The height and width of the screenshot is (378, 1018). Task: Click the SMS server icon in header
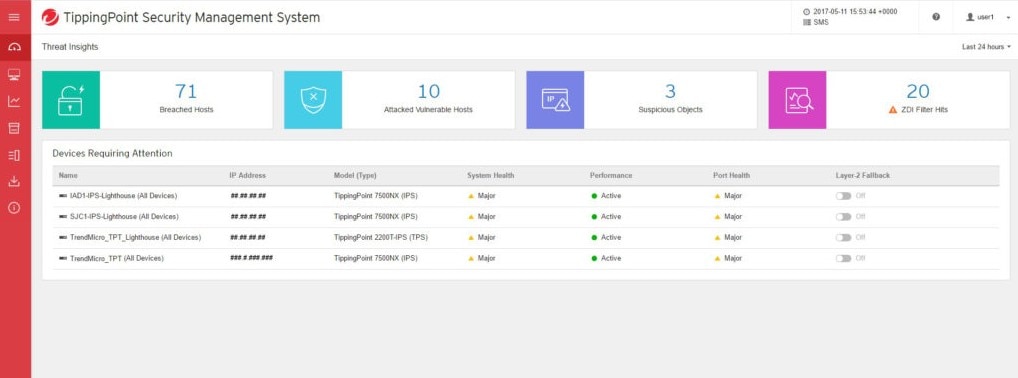point(807,22)
